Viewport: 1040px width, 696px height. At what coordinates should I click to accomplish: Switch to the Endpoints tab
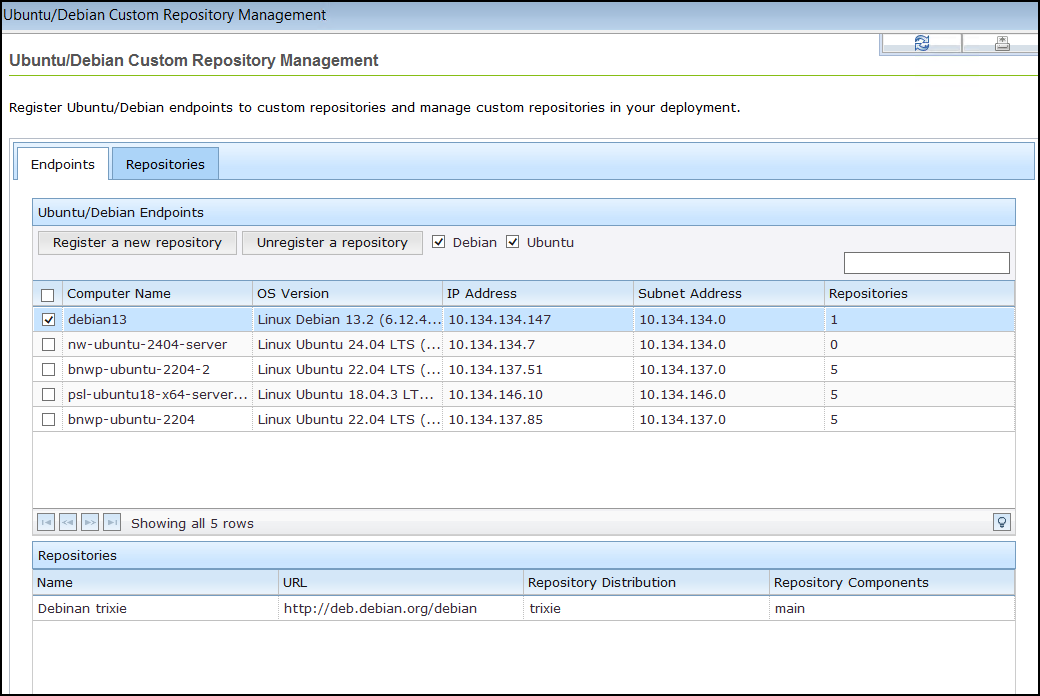pos(62,164)
